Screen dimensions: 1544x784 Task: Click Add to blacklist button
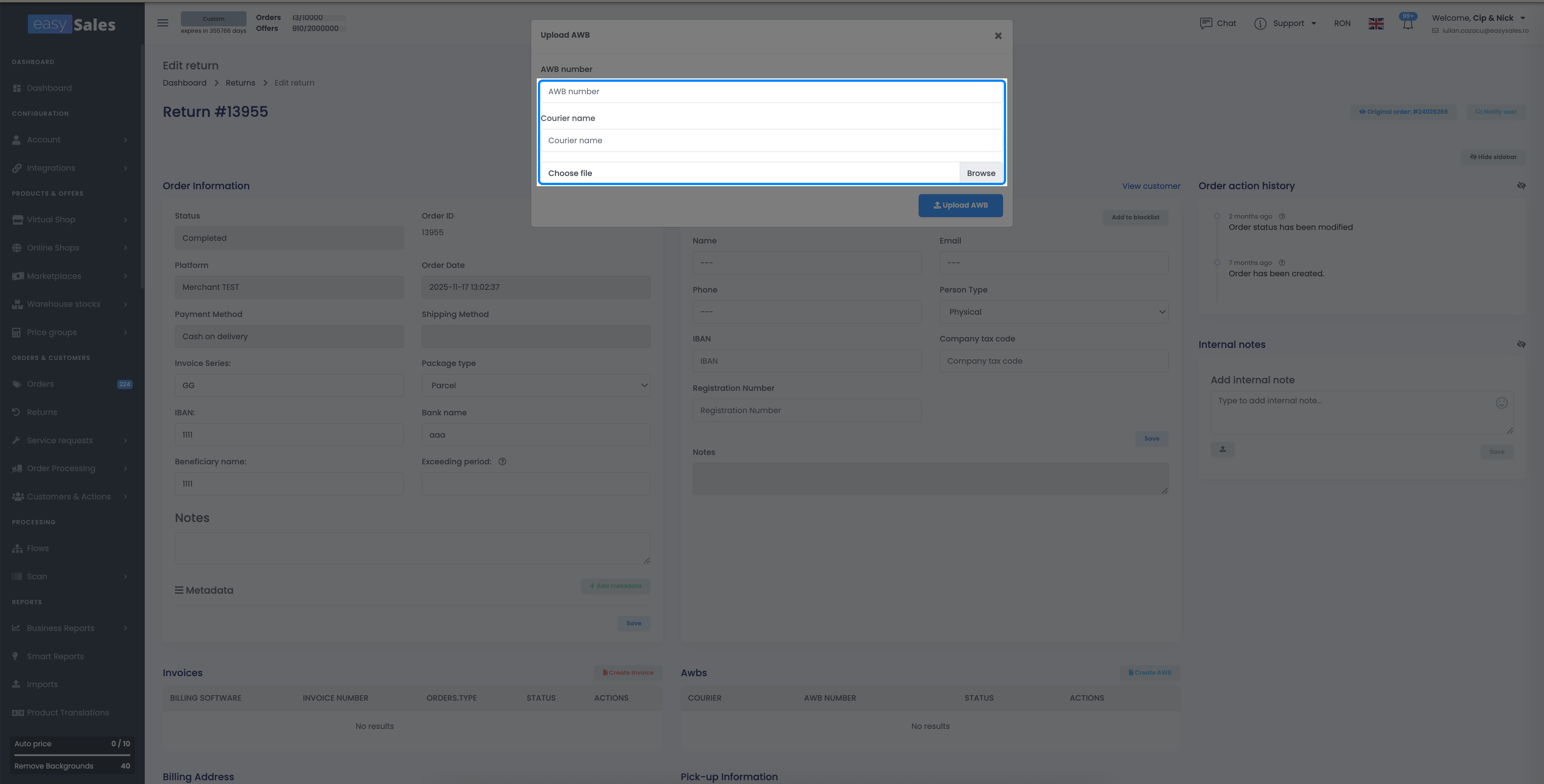(x=1135, y=217)
